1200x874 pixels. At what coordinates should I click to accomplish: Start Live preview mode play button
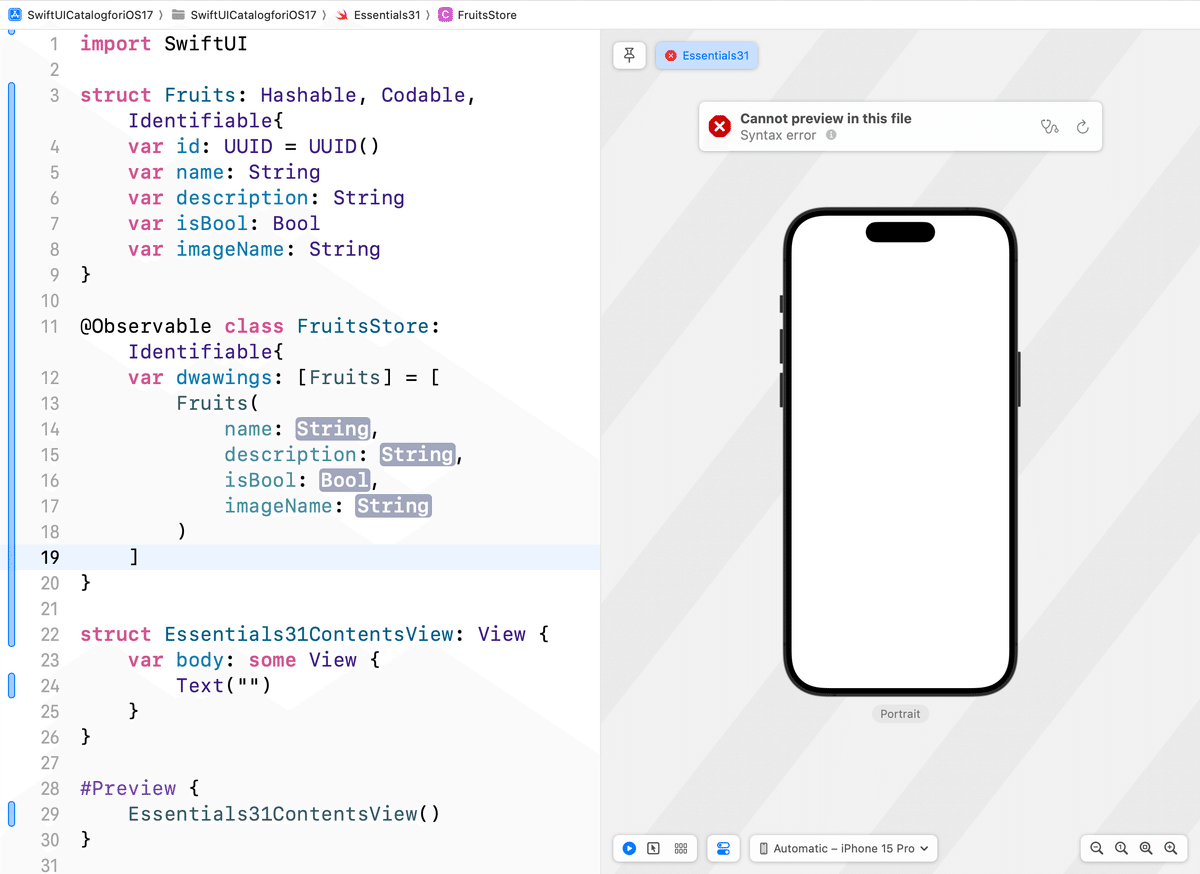click(x=629, y=848)
